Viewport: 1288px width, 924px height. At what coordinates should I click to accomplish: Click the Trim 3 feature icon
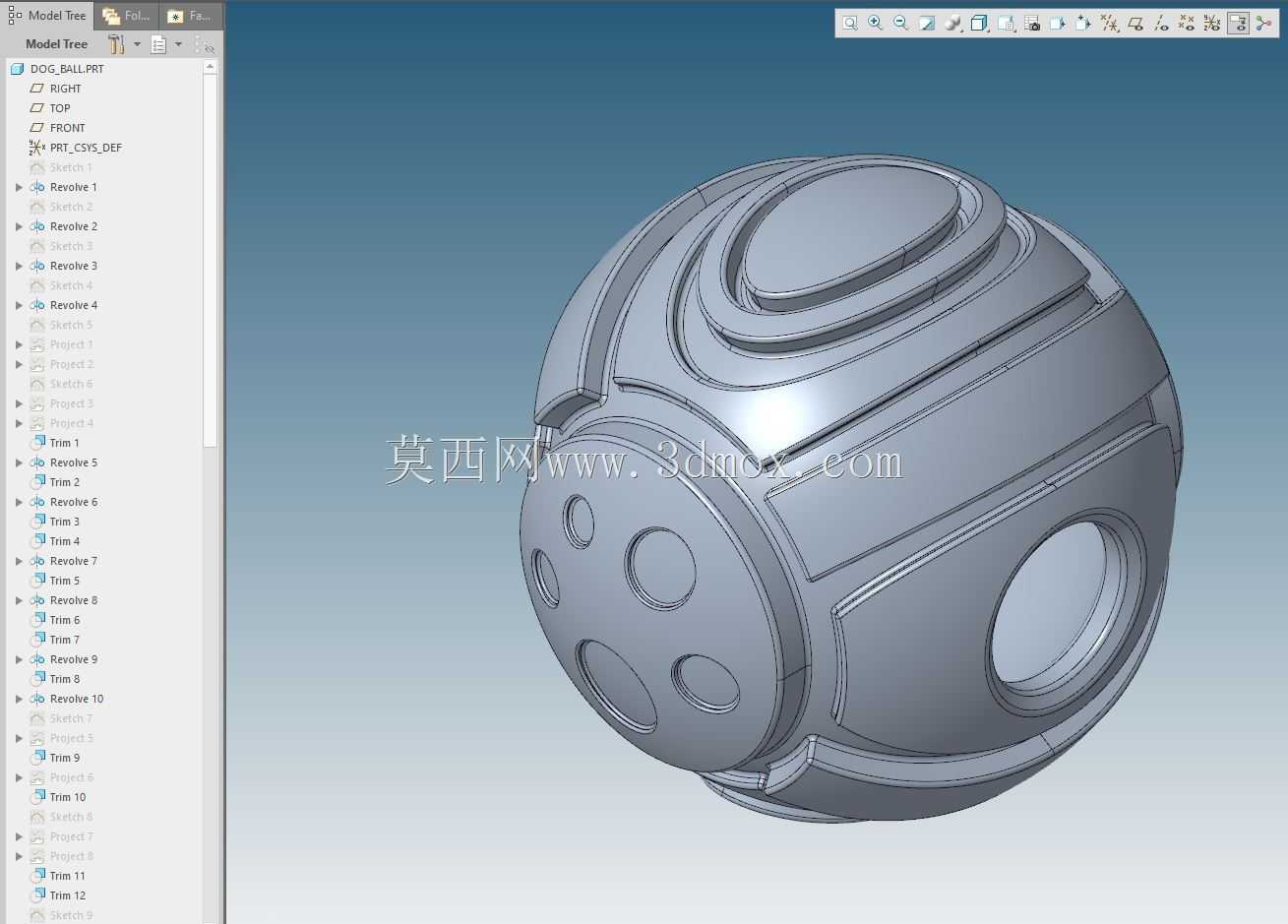[37, 522]
